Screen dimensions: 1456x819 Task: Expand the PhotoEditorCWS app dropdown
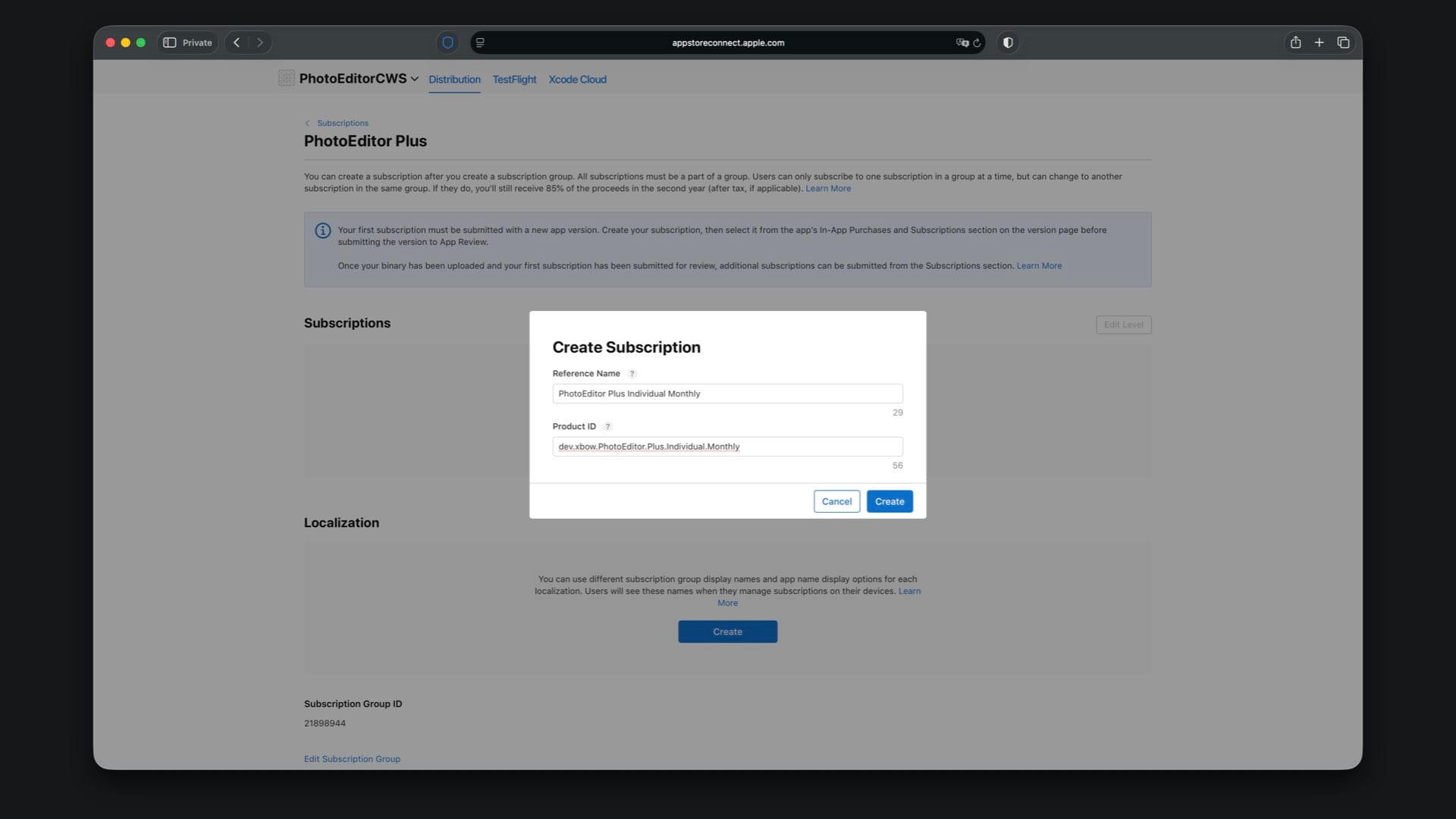coord(414,79)
